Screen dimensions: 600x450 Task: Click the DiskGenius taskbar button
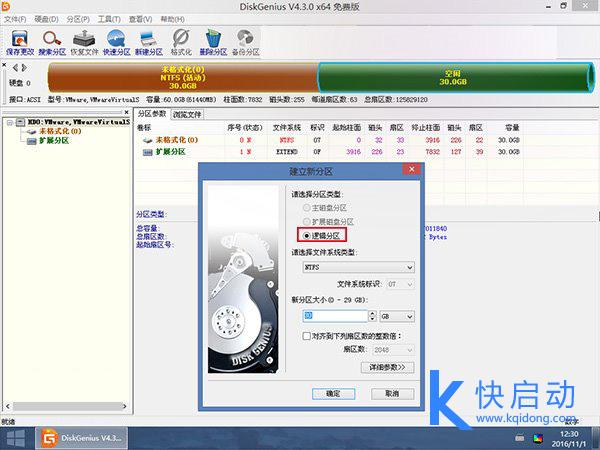(82, 438)
